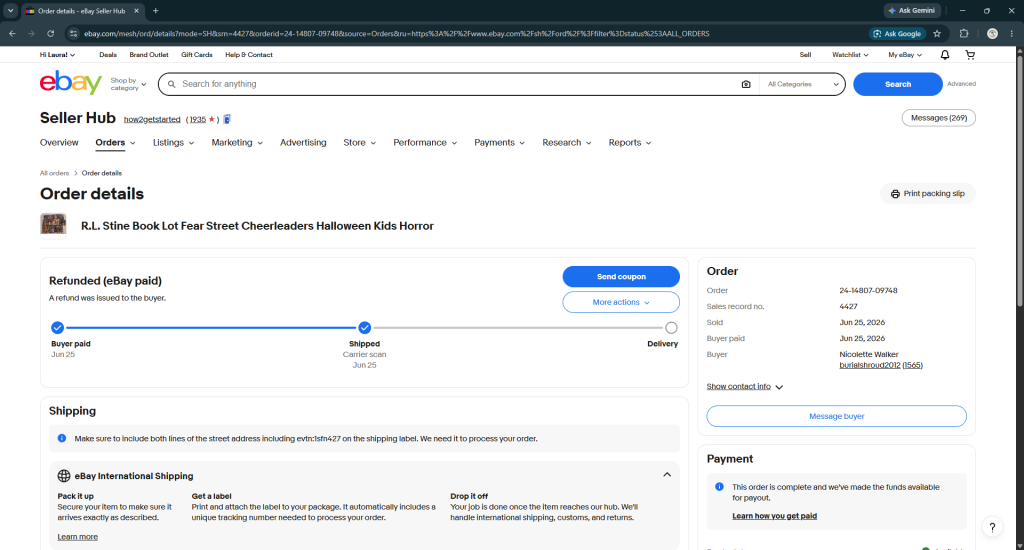Open the Performance menu
The image size is (1024, 550).
point(424,142)
